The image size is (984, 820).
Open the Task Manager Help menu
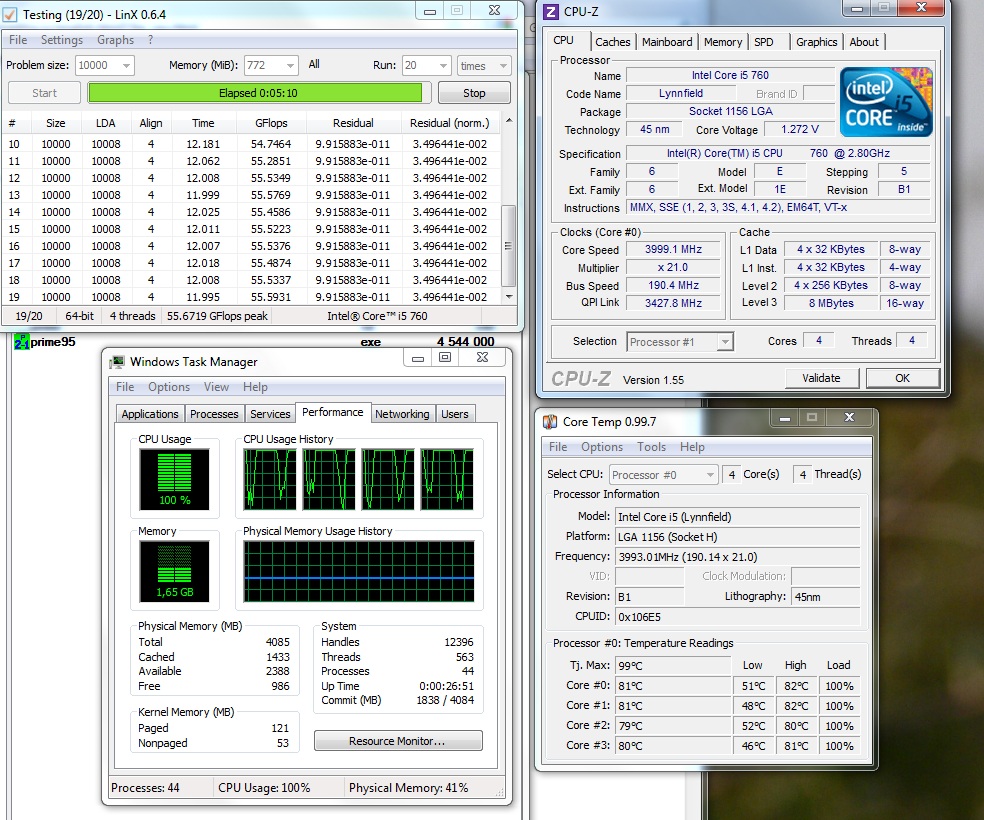coord(255,387)
